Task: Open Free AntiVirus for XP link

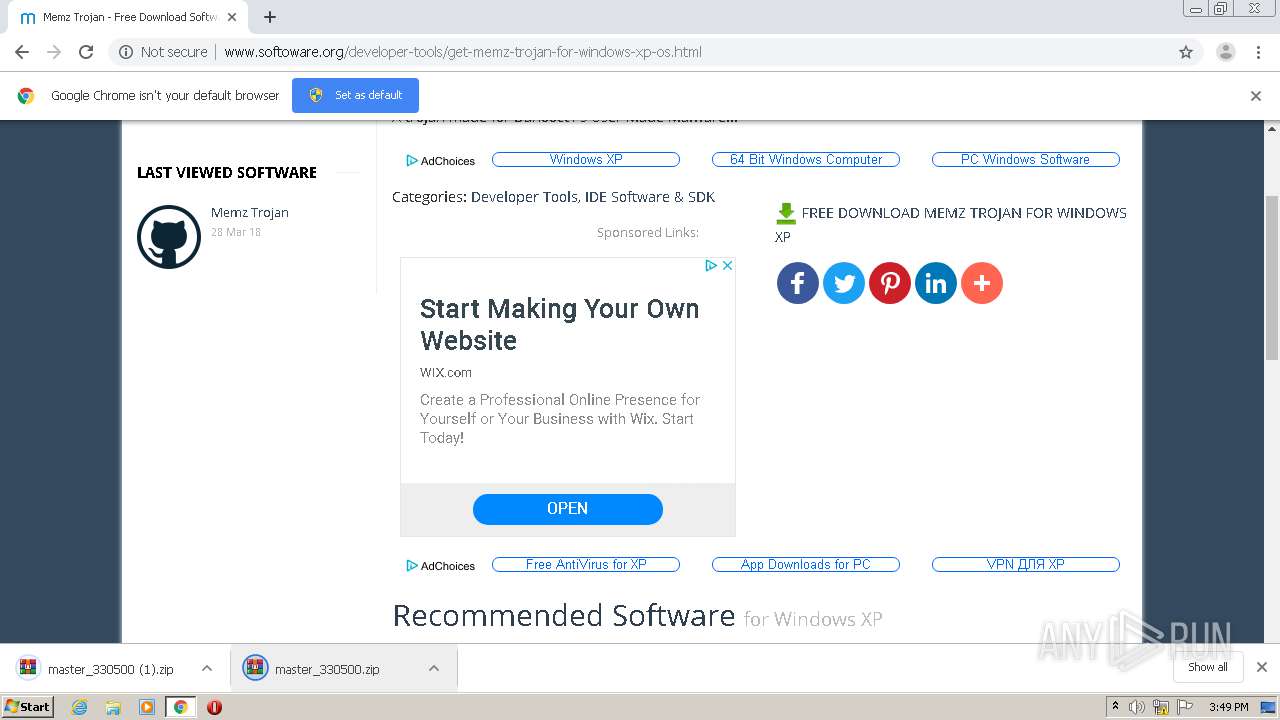Action: (586, 564)
